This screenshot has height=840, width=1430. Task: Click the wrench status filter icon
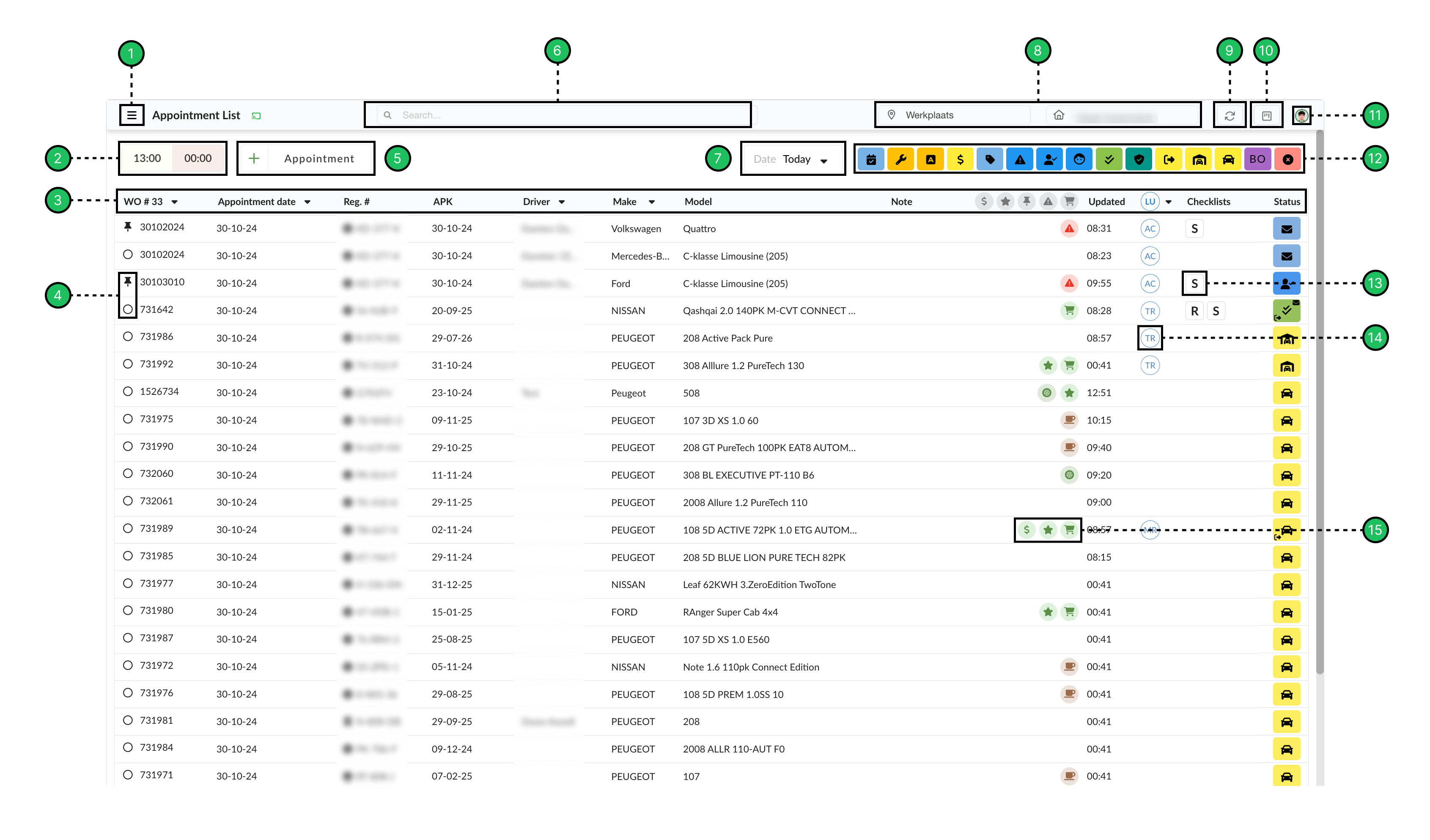click(x=900, y=159)
